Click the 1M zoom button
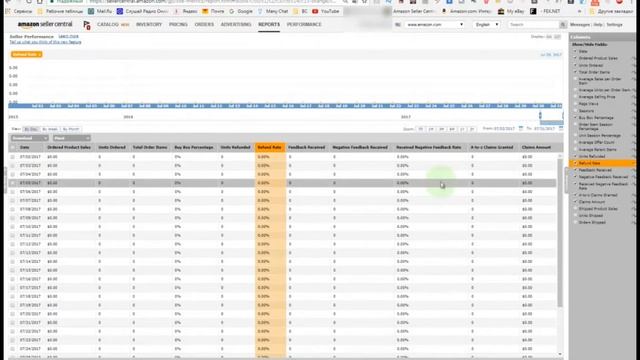The image size is (640, 360). [431, 129]
